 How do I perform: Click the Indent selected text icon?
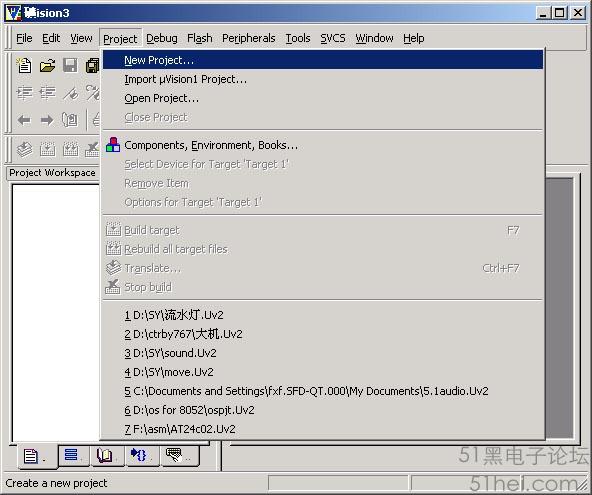tap(24, 93)
